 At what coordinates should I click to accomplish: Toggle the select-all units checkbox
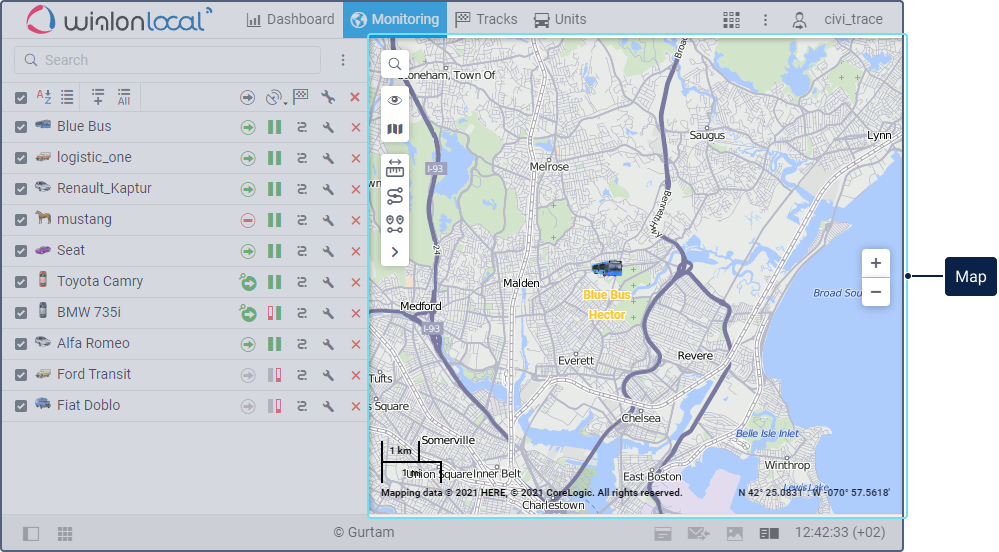pyautogui.click(x=21, y=98)
